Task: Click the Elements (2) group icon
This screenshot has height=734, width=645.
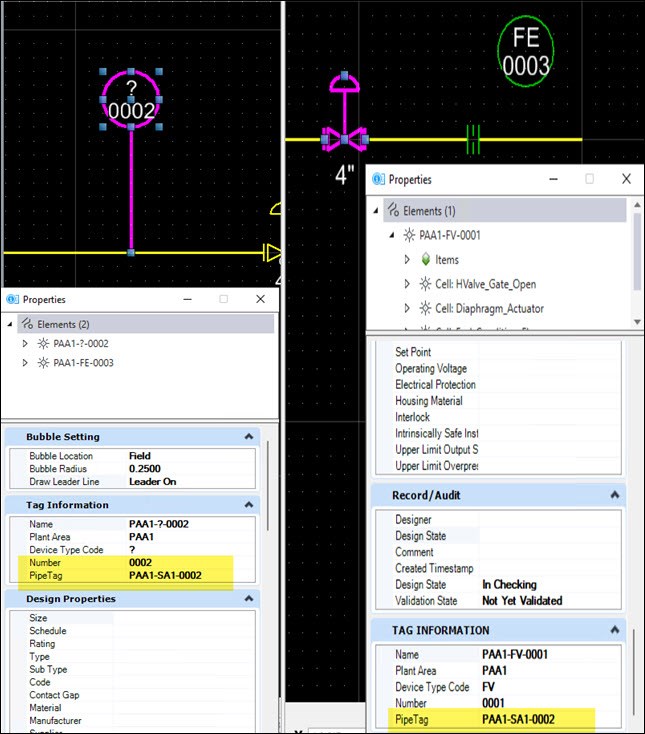Action: pos(27,324)
